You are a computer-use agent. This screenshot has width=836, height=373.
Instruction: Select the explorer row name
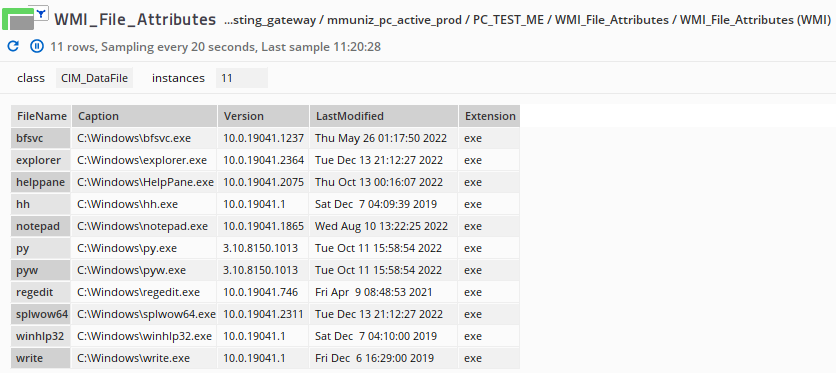pos(41,160)
